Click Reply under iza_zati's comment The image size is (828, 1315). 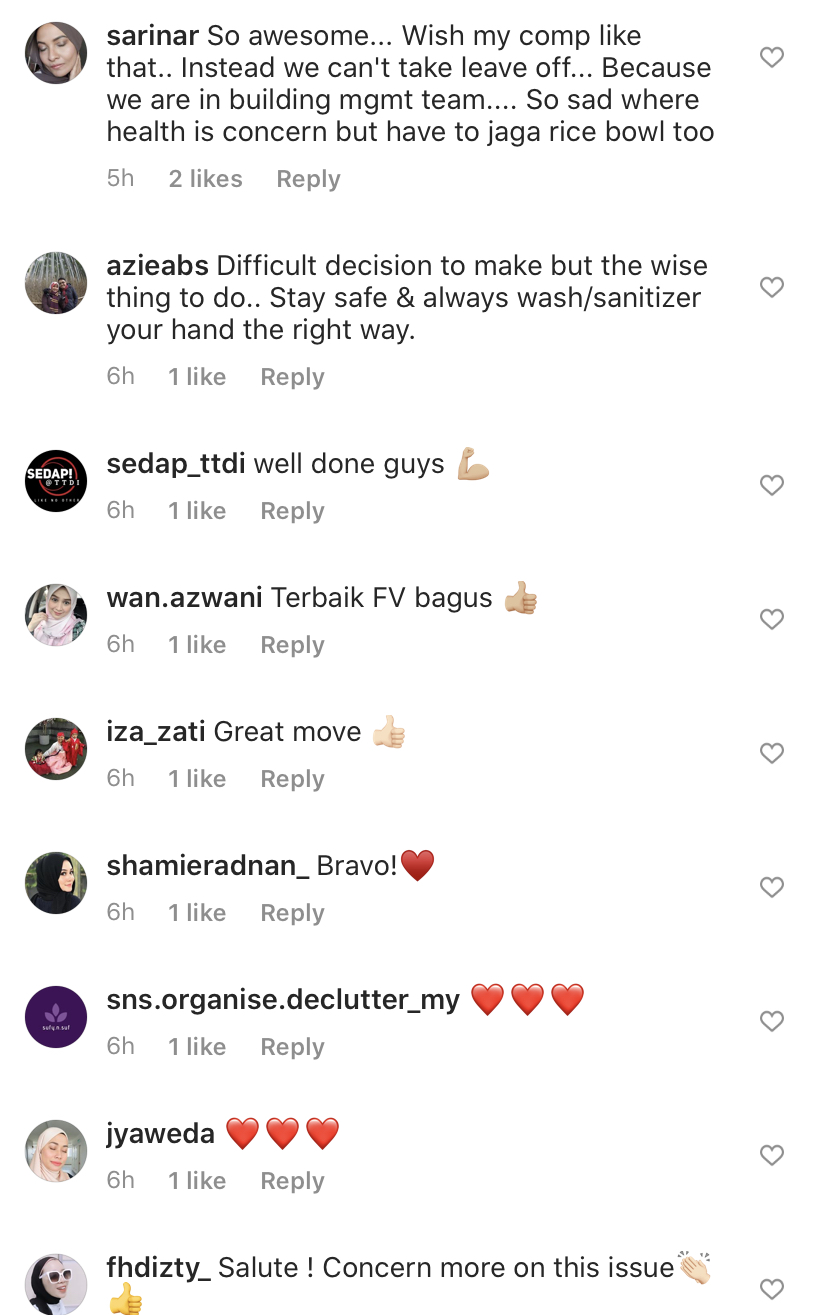pos(292,779)
